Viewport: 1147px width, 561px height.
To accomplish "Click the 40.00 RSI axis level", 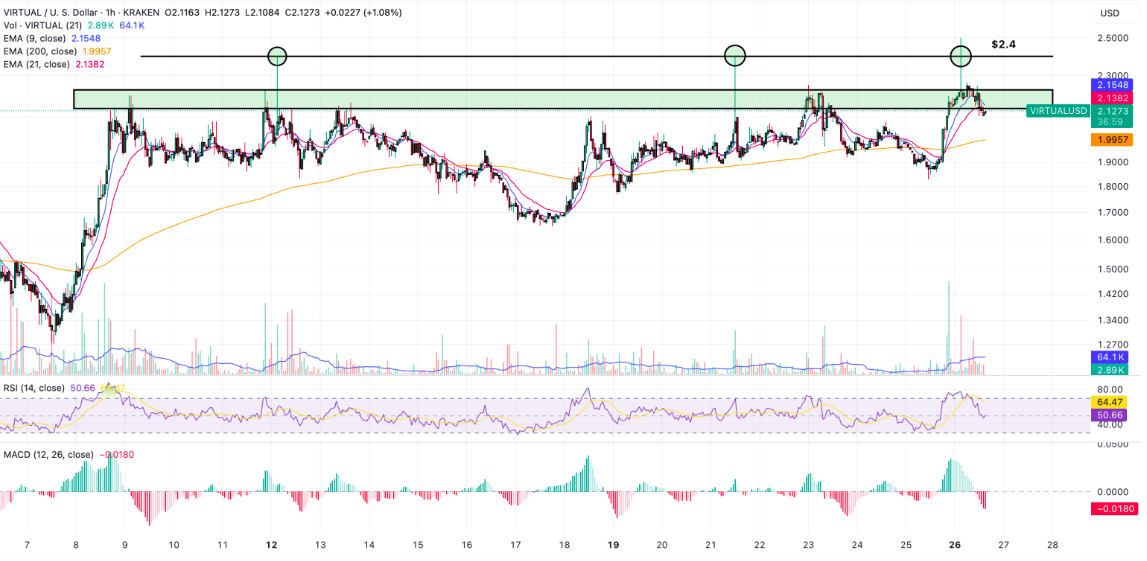I will 1109,425.
